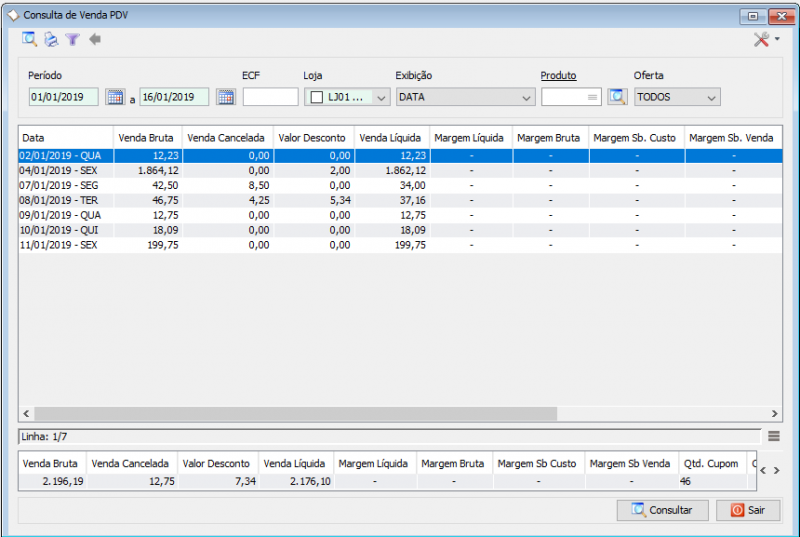
Task: Click the grid scroll left arrow
Action: [27, 414]
